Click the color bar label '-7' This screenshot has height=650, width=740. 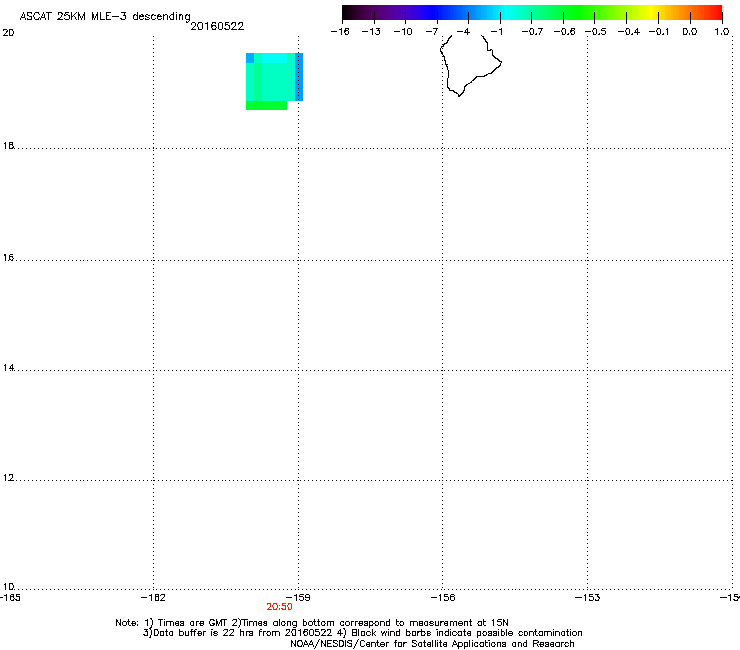pyautogui.click(x=432, y=32)
